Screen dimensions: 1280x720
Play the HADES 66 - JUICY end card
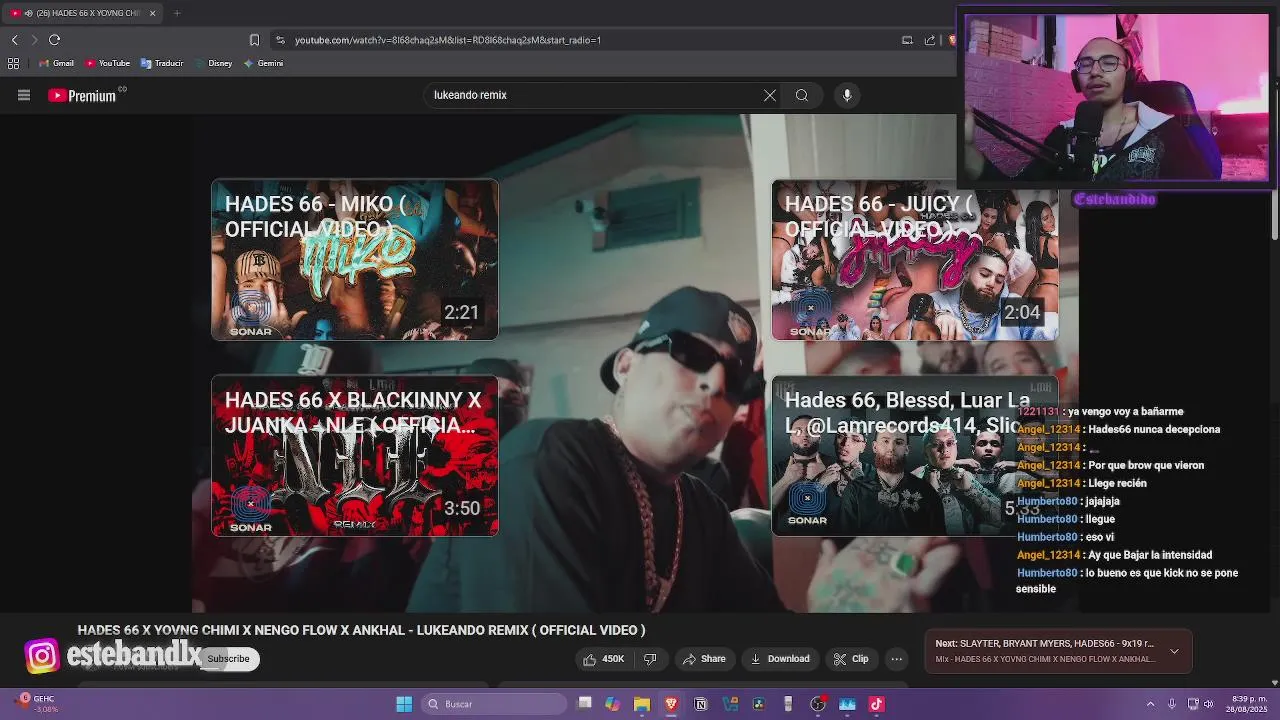[915, 260]
